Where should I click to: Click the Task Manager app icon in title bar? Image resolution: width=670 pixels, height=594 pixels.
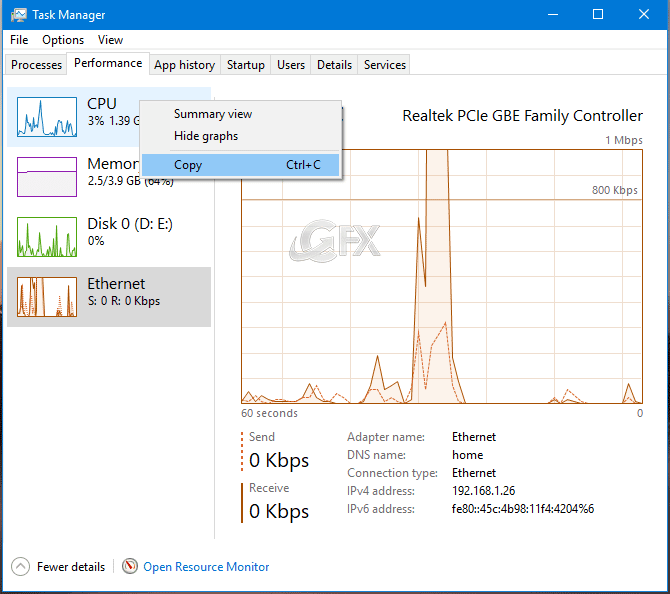[19, 15]
